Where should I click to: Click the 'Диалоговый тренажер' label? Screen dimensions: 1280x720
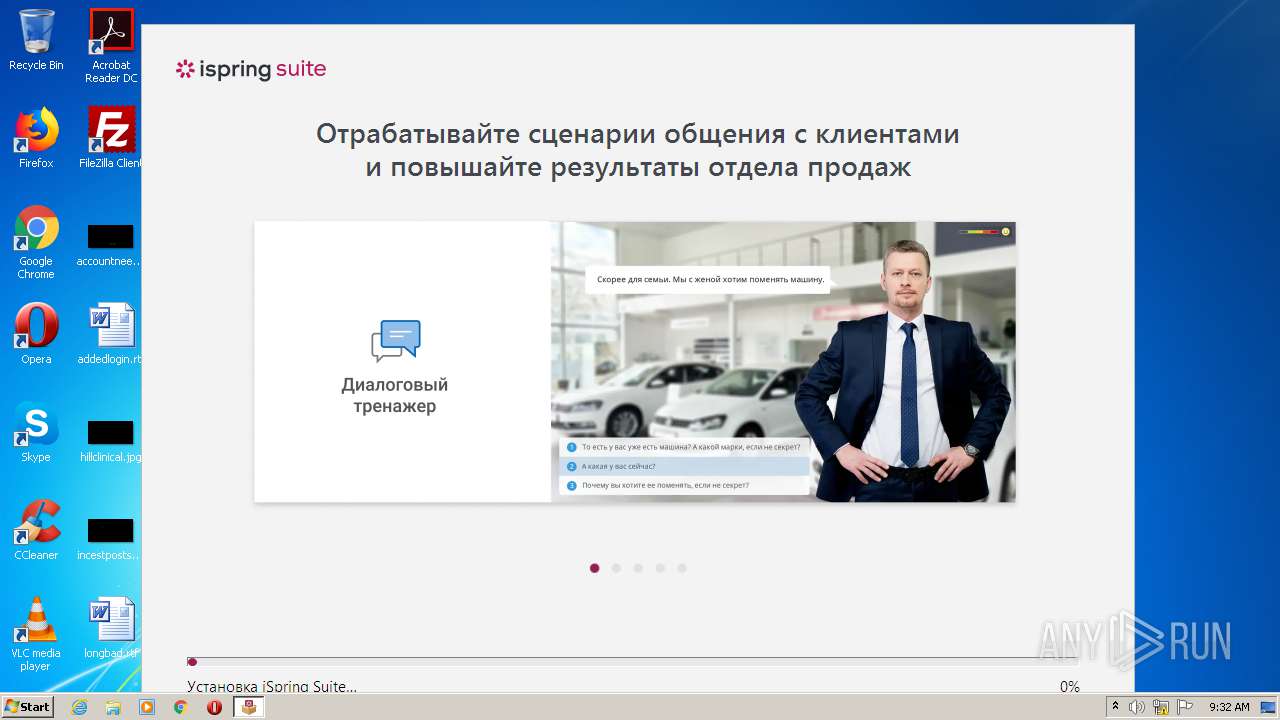pos(395,396)
